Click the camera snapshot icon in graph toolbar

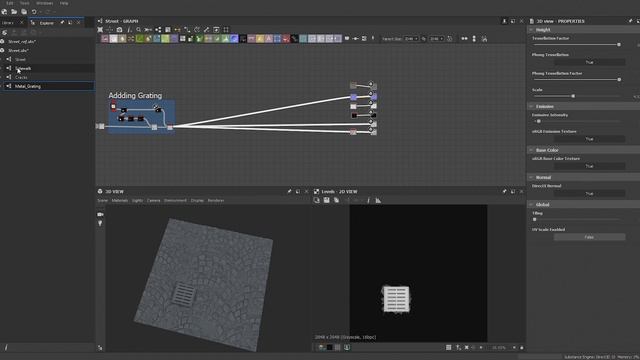pos(119,30)
